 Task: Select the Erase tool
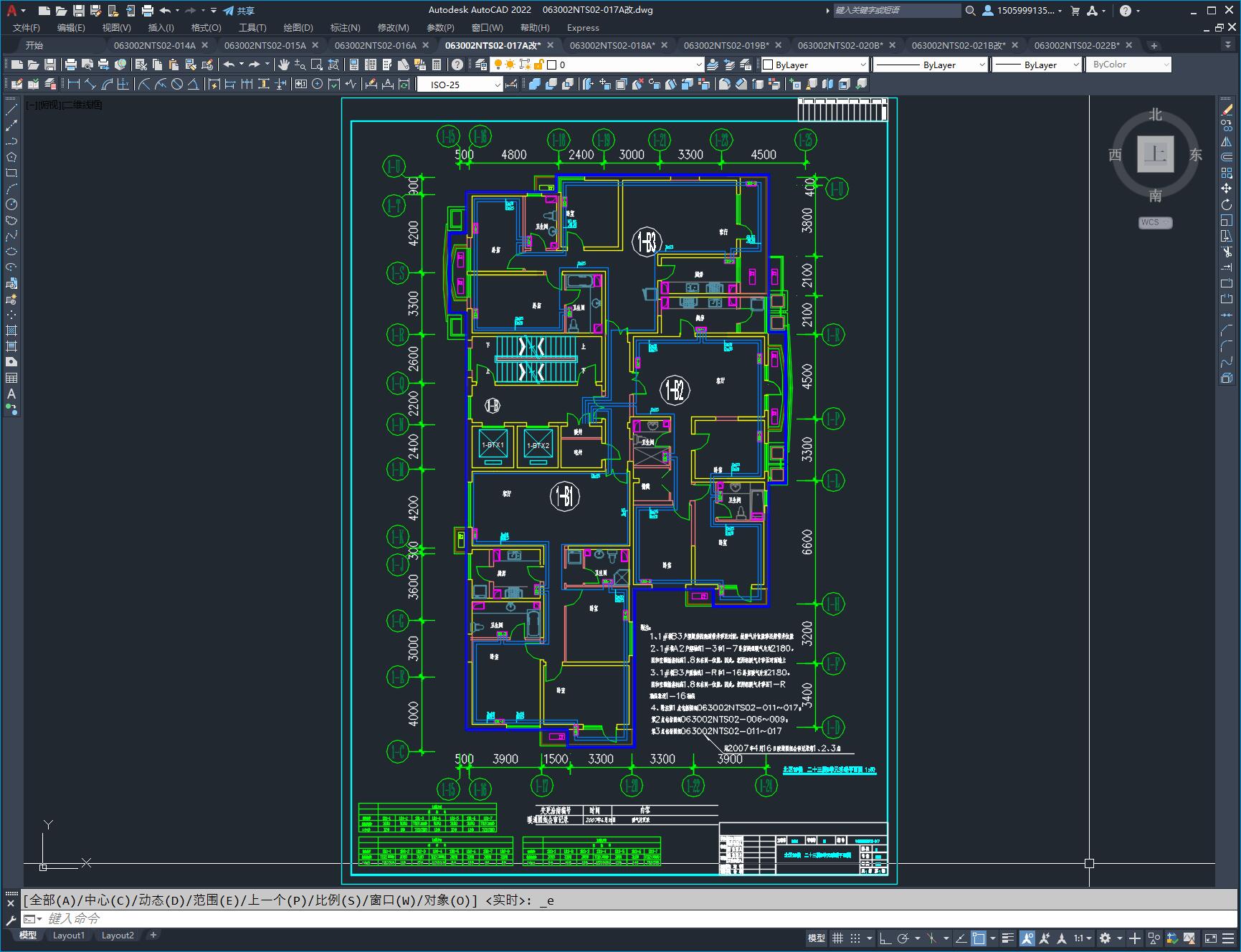(1227, 110)
